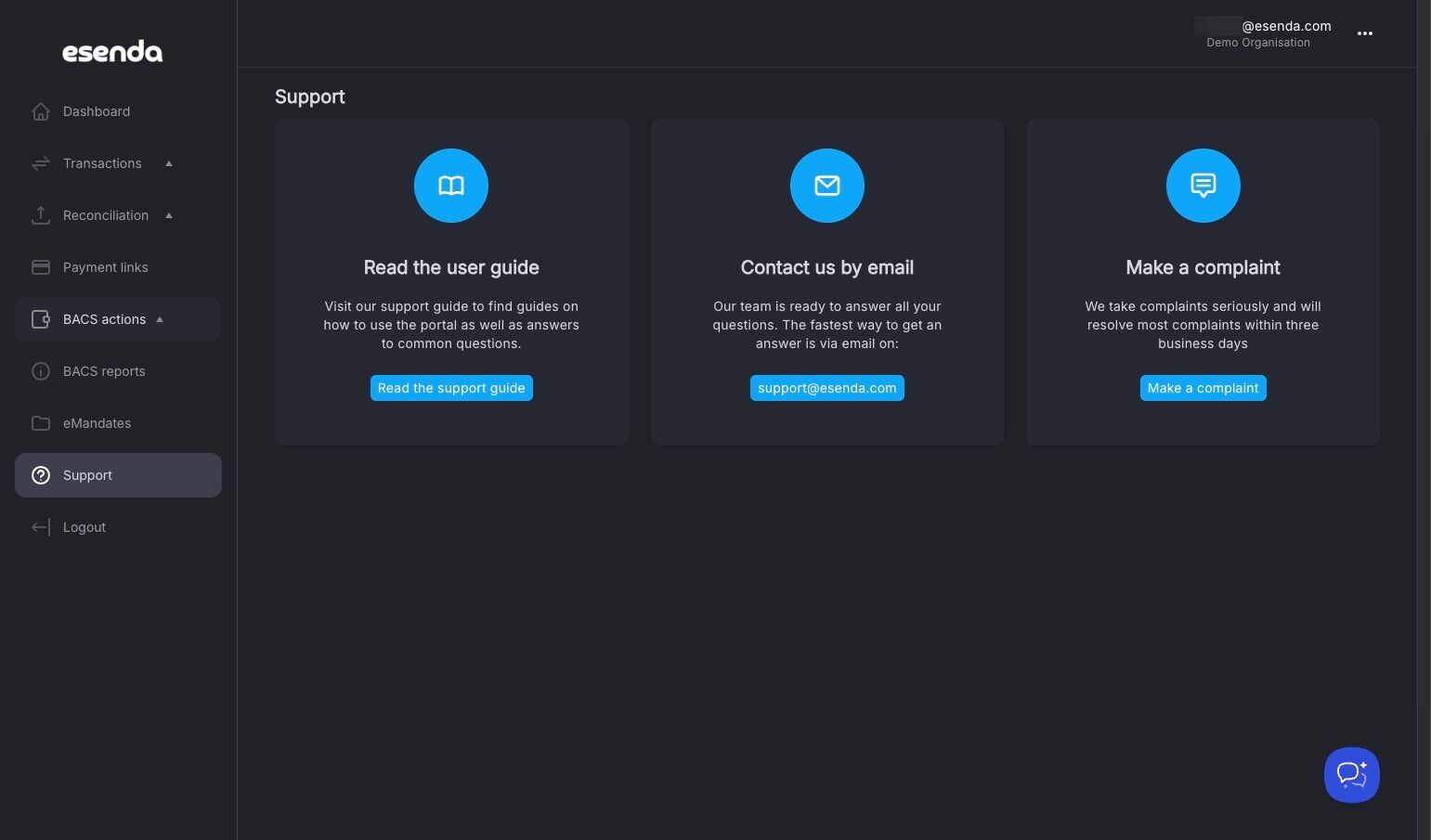The image size is (1431, 840).
Task: Click the complaint speech bubble icon
Action: 1203,186
